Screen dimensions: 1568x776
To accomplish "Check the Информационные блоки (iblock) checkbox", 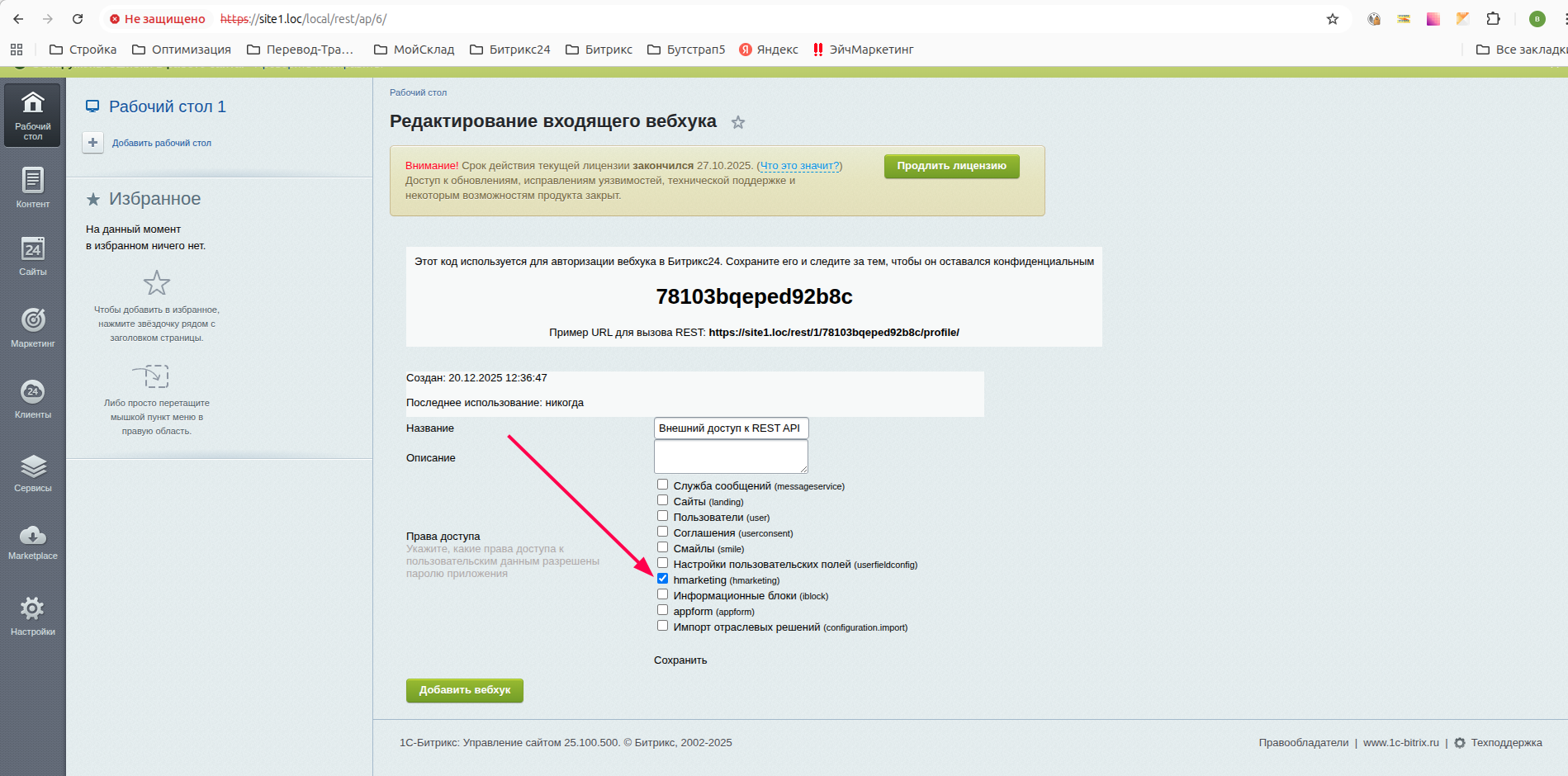I will (x=662, y=594).
